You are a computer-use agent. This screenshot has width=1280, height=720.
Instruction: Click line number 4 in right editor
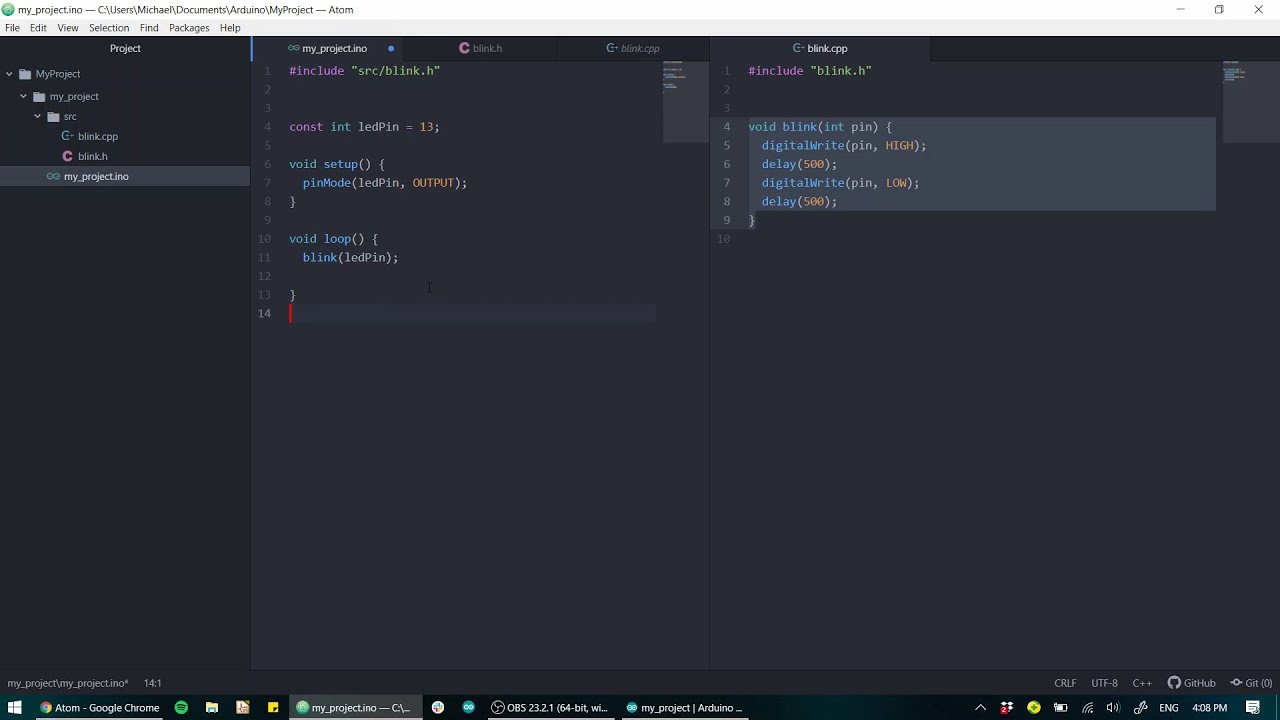[x=727, y=127]
